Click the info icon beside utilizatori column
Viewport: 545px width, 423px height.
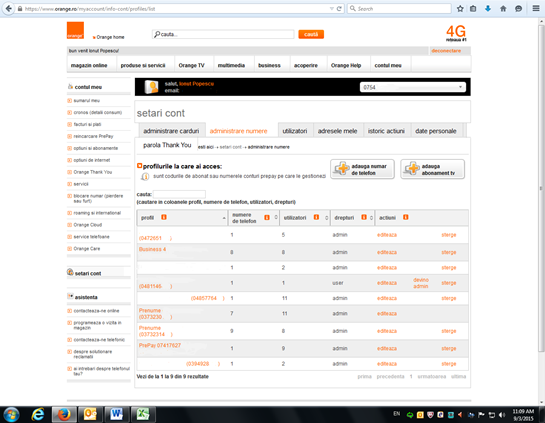(316, 217)
